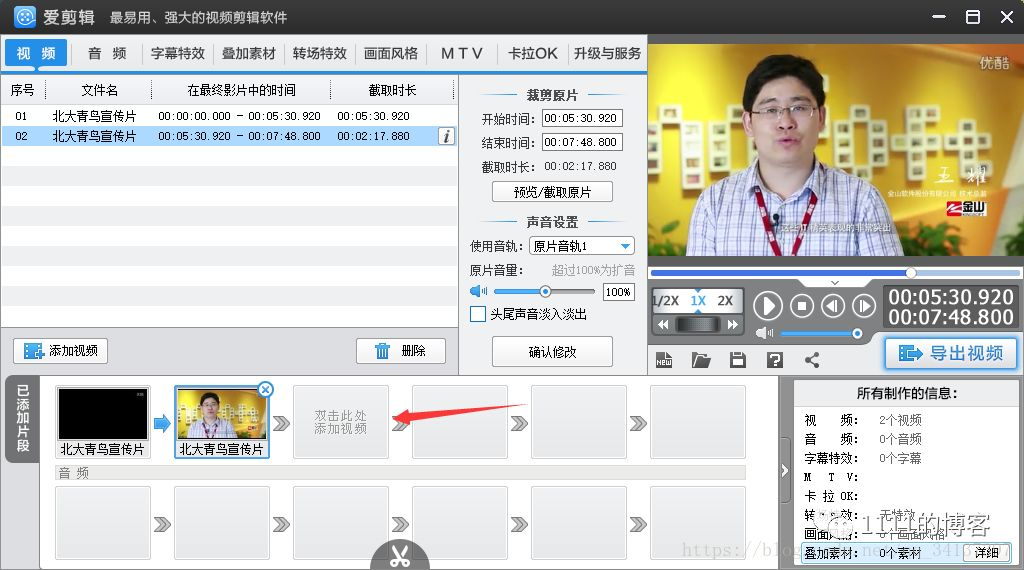Open a project with the folder icon
Image resolution: width=1024 pixels, height=570 pixels.
(701, 360)
